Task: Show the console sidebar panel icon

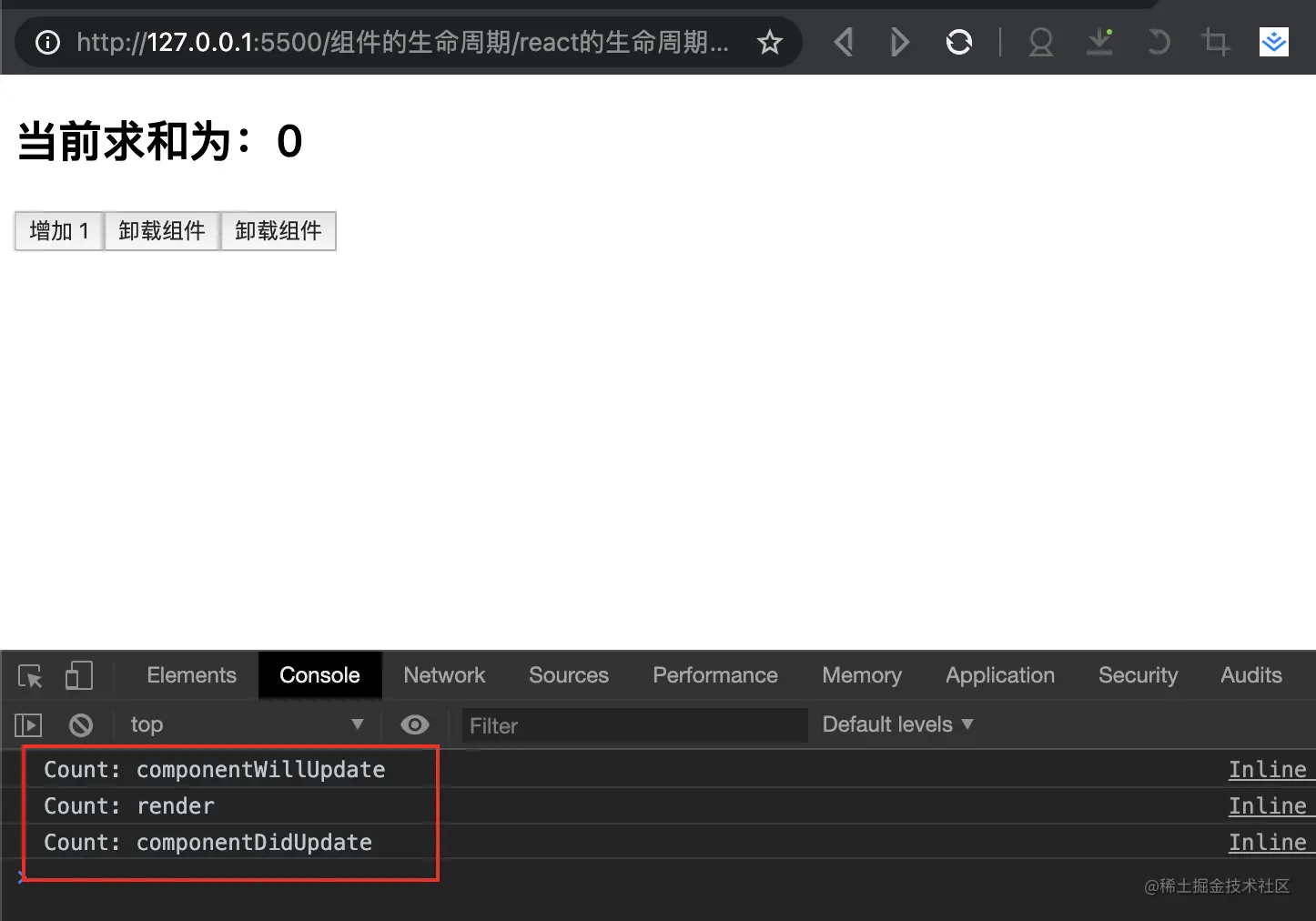Action: click(x=28, y=725)
